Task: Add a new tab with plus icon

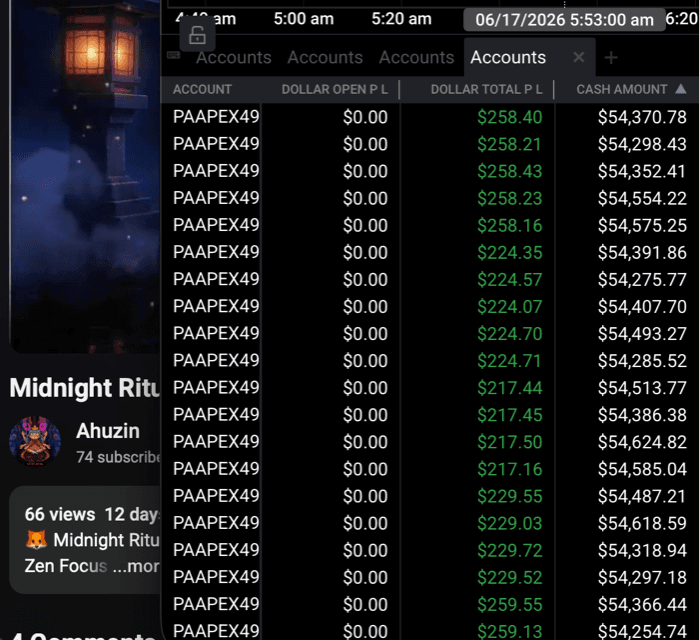Action: coord(611,57)
